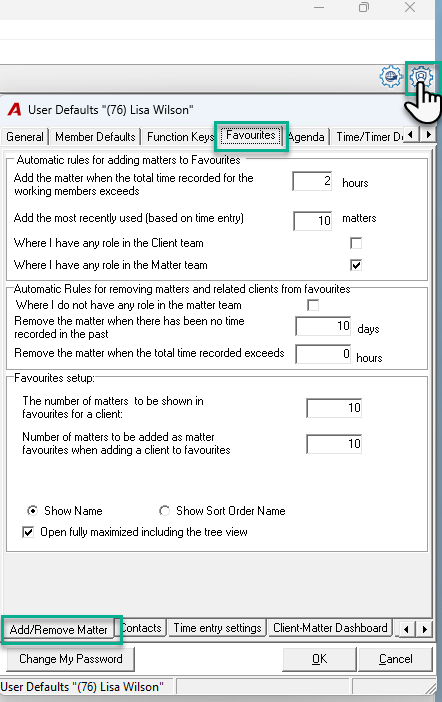442x702 pixels.
Task: Click the window resize grip in status bar
Action: [430, 688]
